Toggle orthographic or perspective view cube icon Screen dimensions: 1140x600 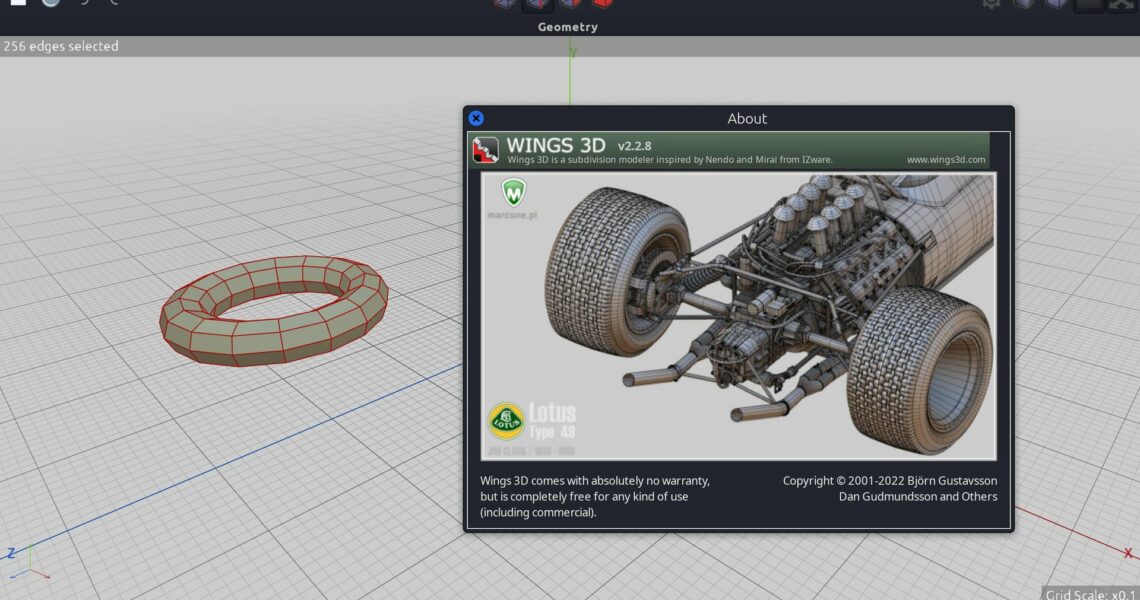click(1055, 3)
